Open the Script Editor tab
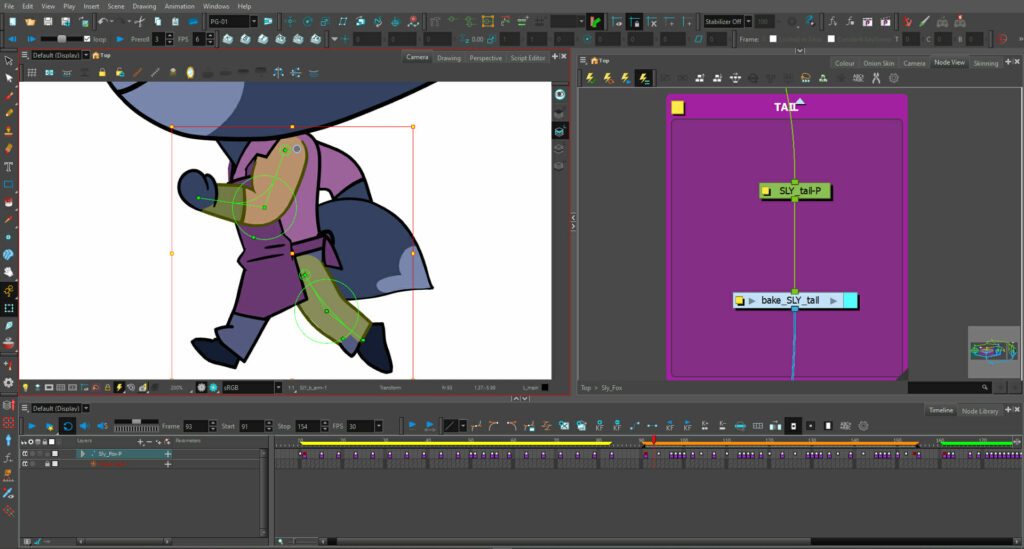Viewport: 1024px width, 549px height. coord(528,58)
